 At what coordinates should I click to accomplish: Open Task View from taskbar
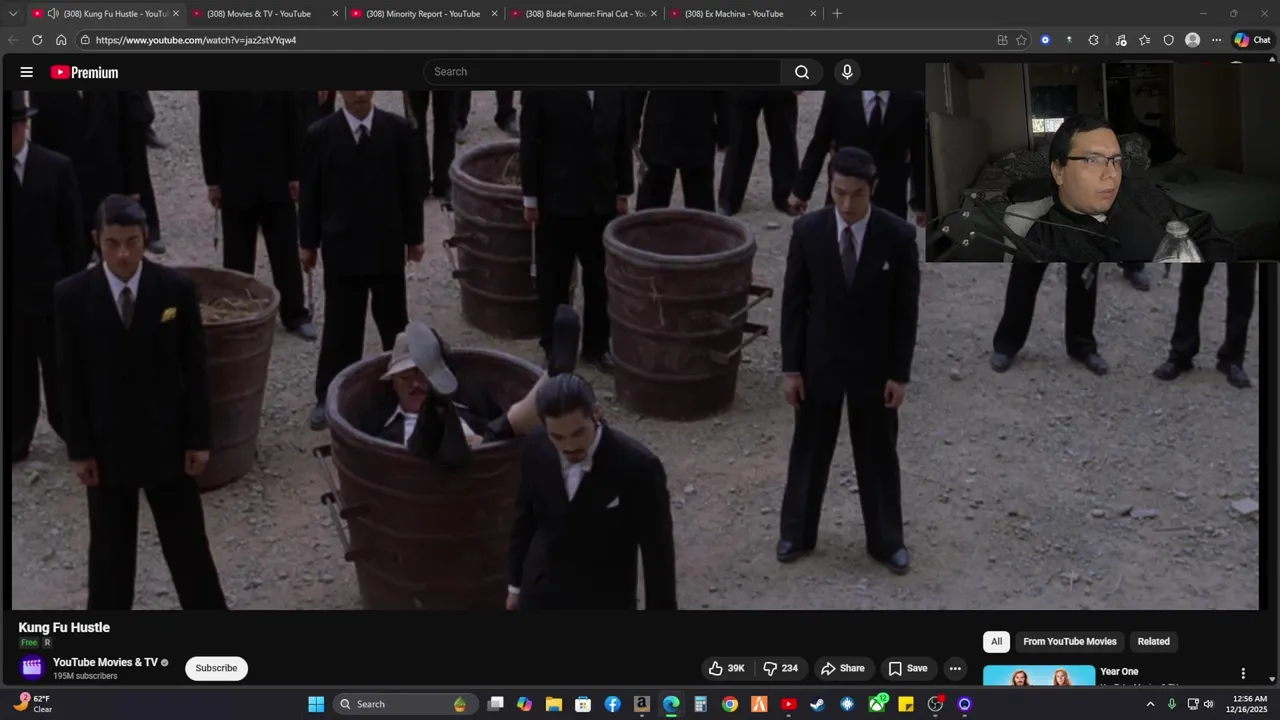495,704
